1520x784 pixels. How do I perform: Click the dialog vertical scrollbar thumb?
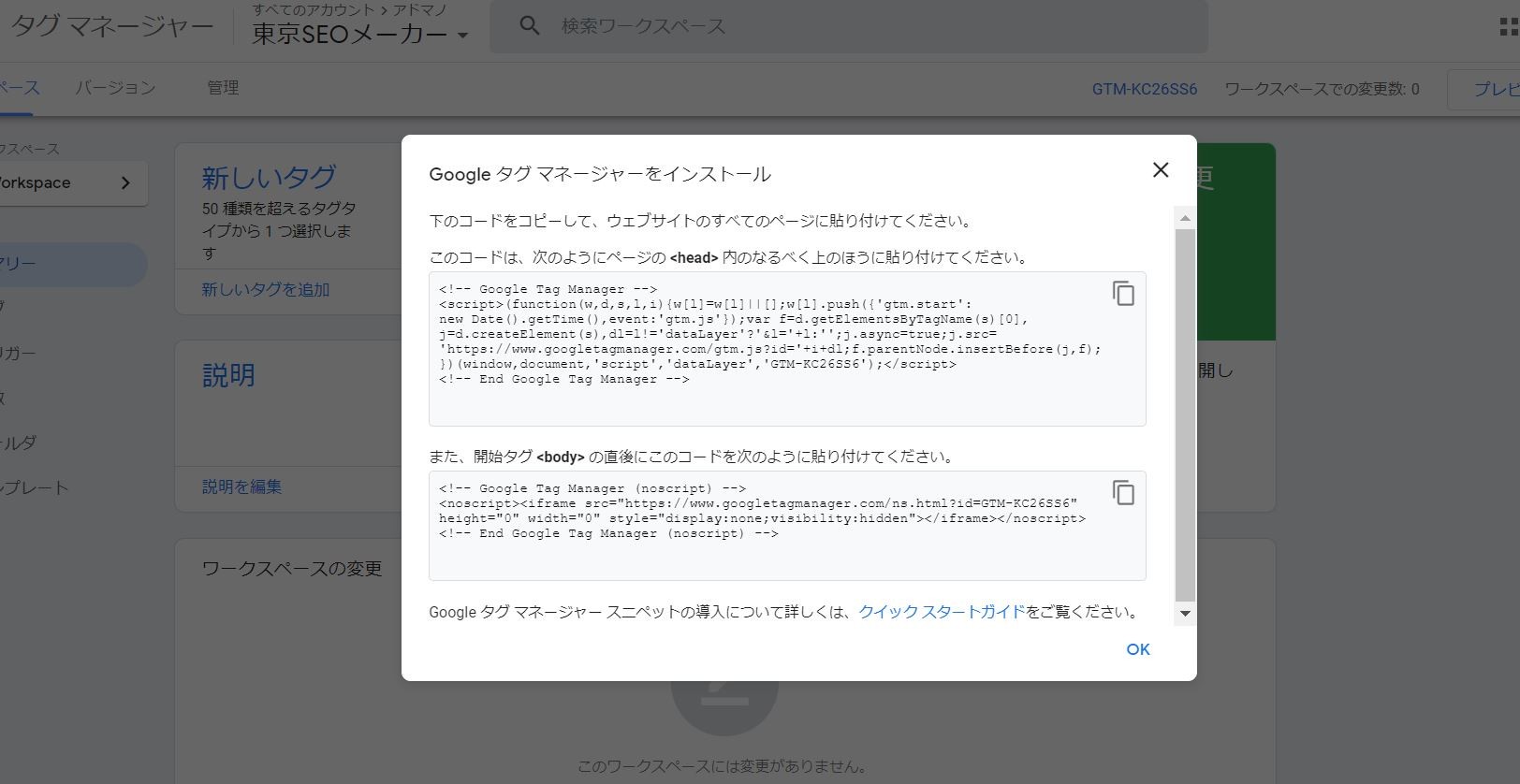(x=1185, y=414)
